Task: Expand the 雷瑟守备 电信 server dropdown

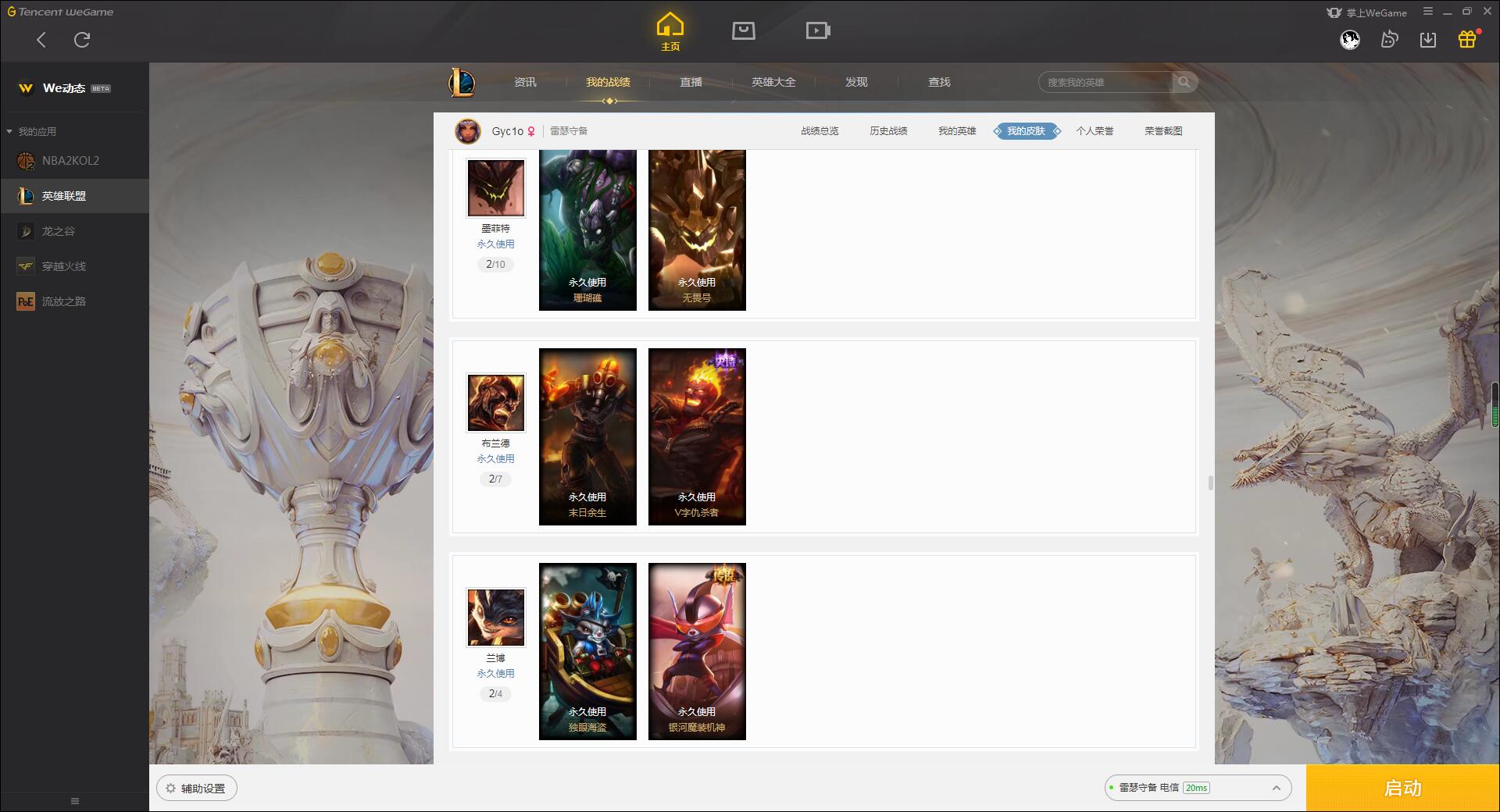Action: click(1198, 788)
